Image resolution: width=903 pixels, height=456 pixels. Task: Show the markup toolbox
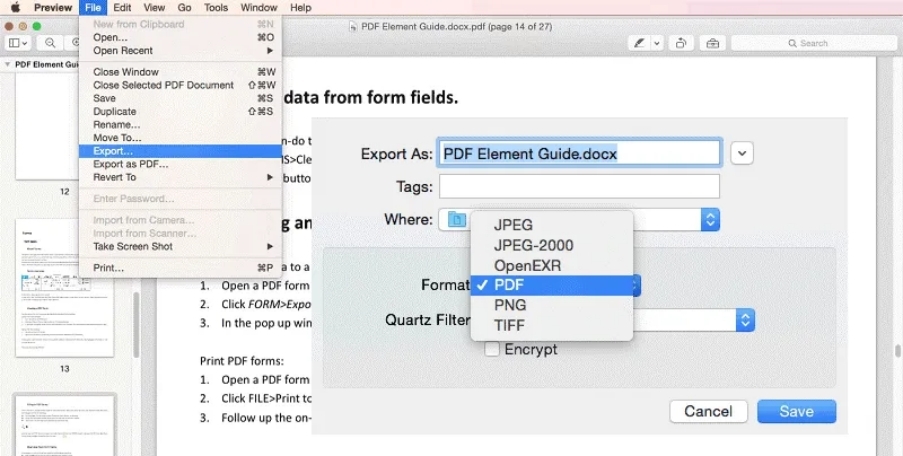(x=712, y=43)
